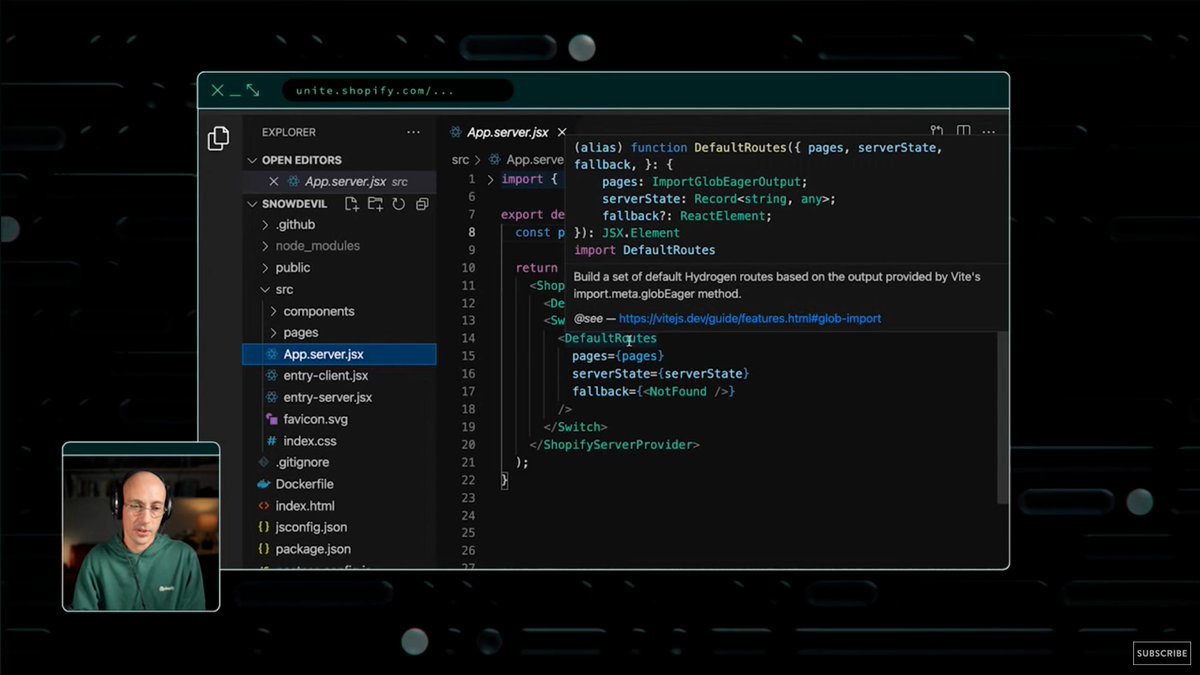The height and width of the screenshot is (675, 1200).
Task: Open the source control changes icon in editor toolbar
Action: [937, 132]
